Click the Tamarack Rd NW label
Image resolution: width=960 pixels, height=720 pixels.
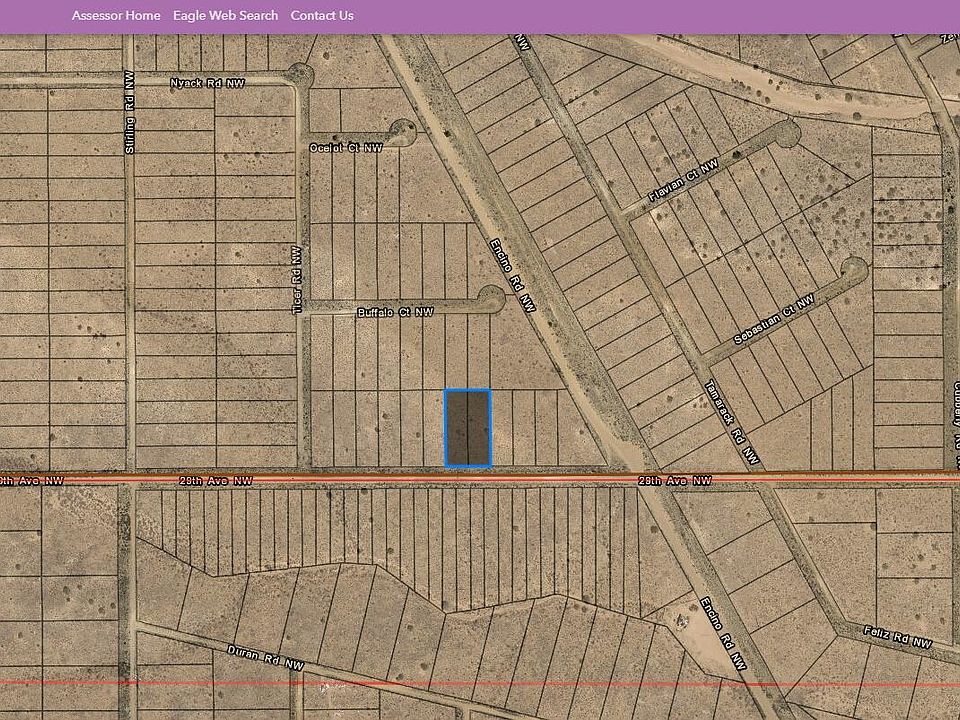pos(732,422)
